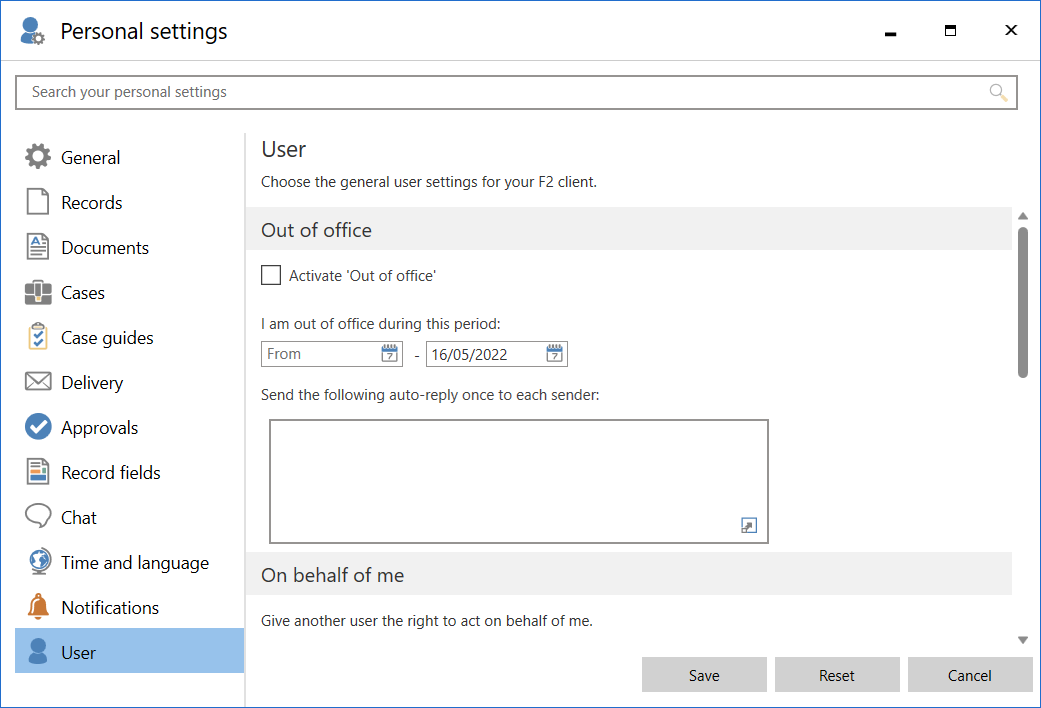Image resolution: width=1041 pixels, height=708 pixels.
Task: Open the Chat speech bubble icon
Action: [x=38, y=516]
